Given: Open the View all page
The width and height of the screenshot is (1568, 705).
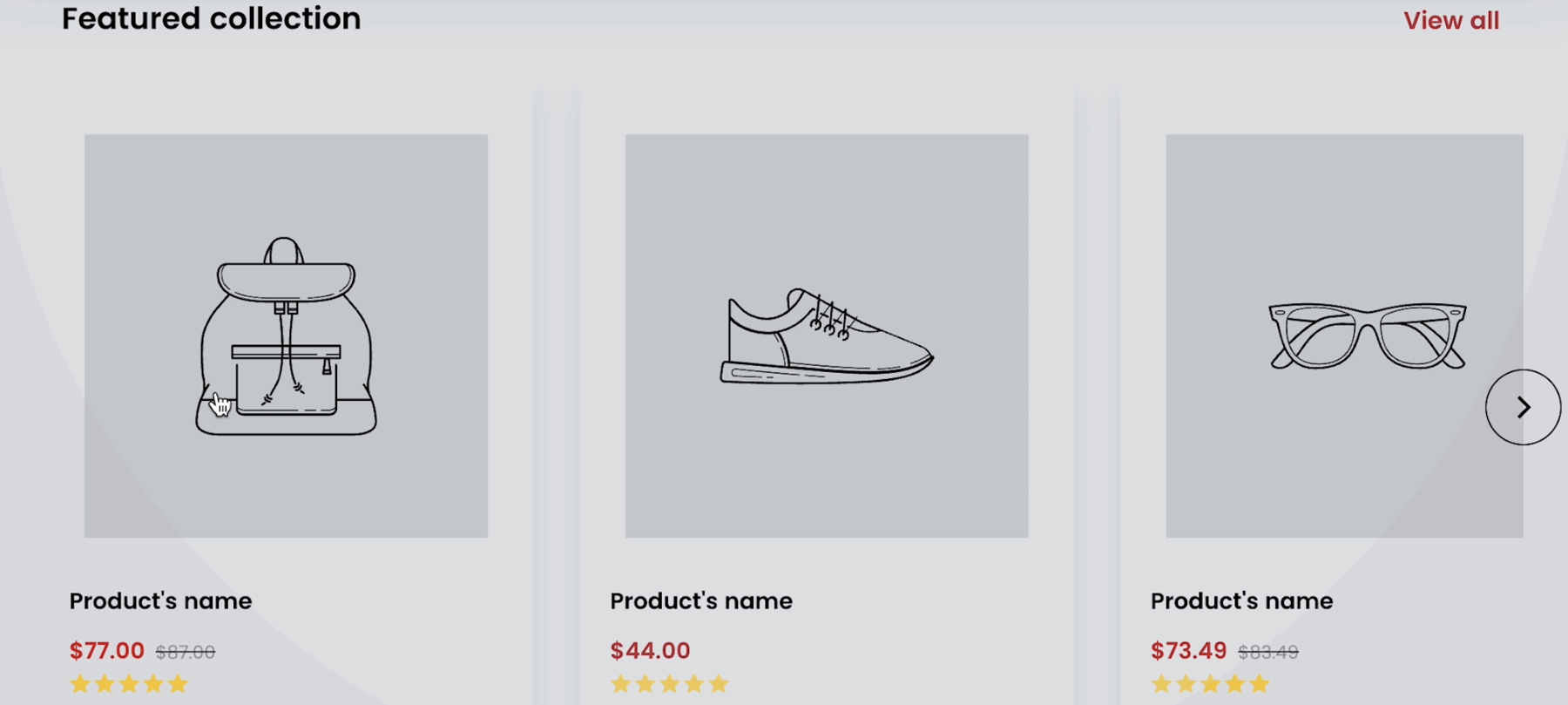Looking at the screenshot, I should click(1450, 19).
